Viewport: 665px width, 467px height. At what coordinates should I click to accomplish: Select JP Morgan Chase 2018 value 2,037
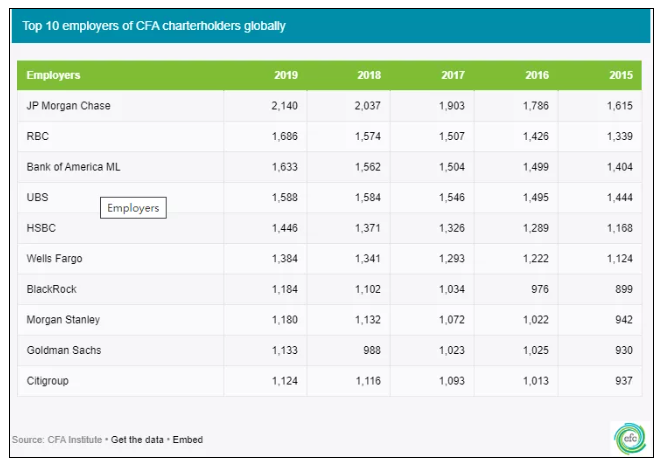click(368, 106)
